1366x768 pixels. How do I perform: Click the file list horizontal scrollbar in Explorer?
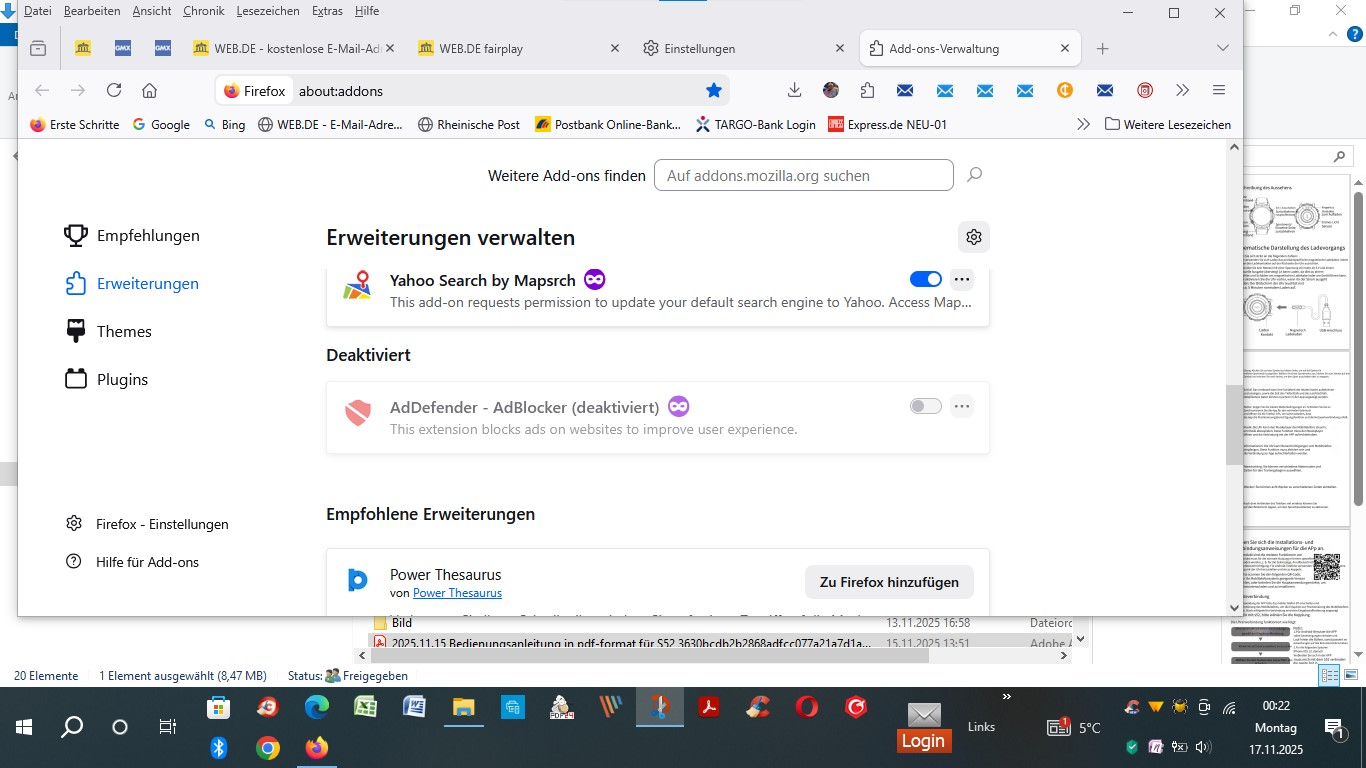[650, 656]
